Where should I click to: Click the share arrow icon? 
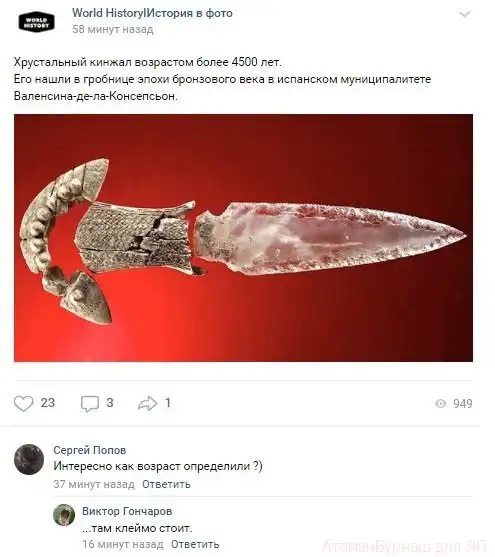tap(147, 403)
